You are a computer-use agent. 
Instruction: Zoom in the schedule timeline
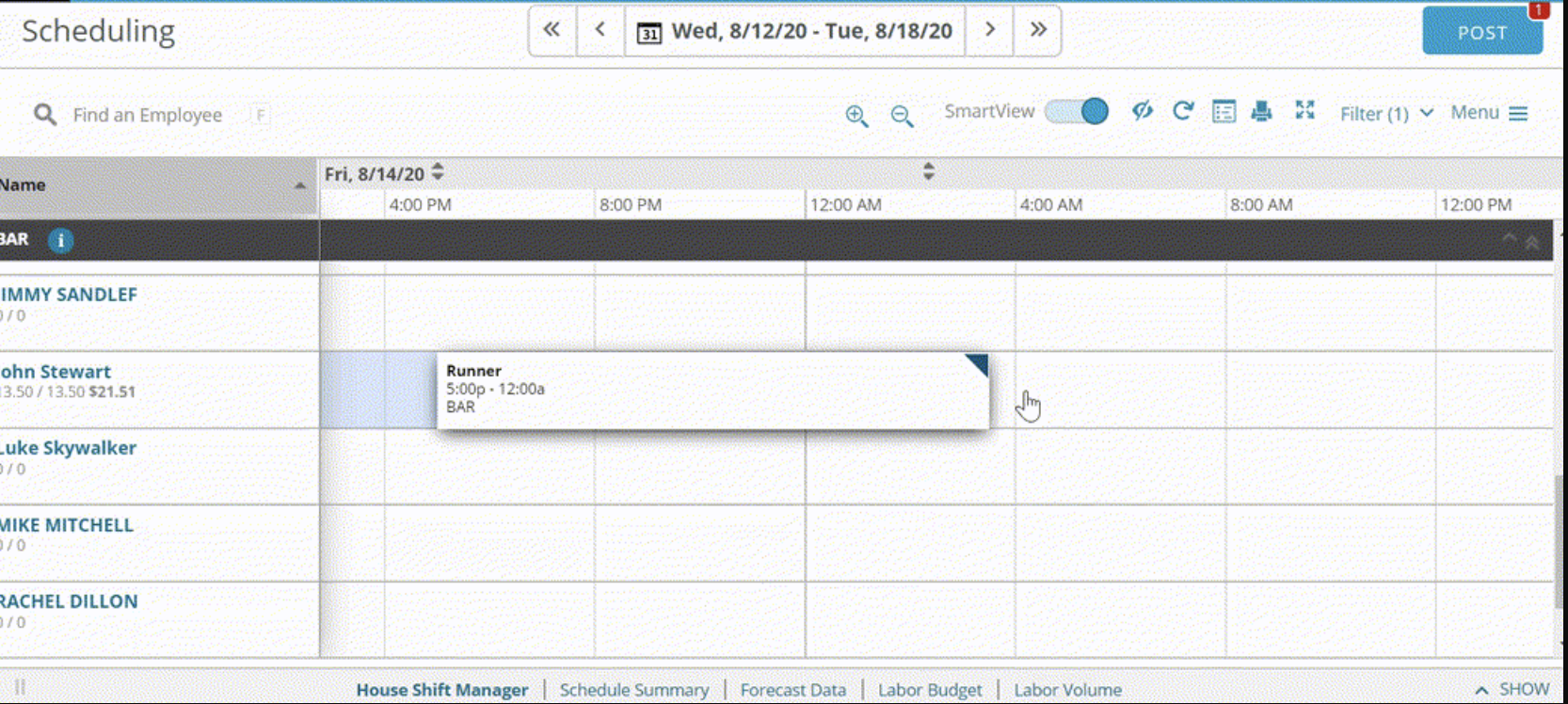[856, 115]
